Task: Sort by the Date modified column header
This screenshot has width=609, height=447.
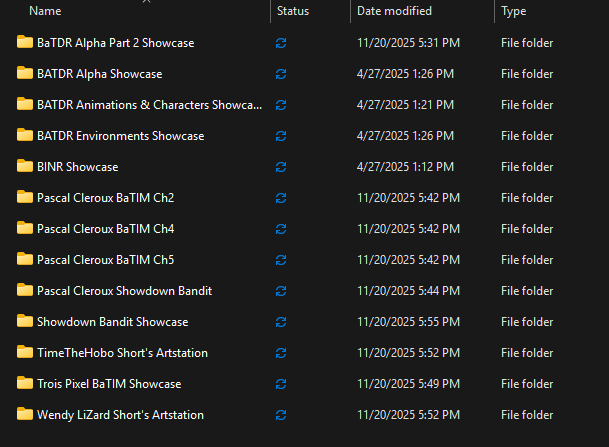Action: tap(394, 11)
